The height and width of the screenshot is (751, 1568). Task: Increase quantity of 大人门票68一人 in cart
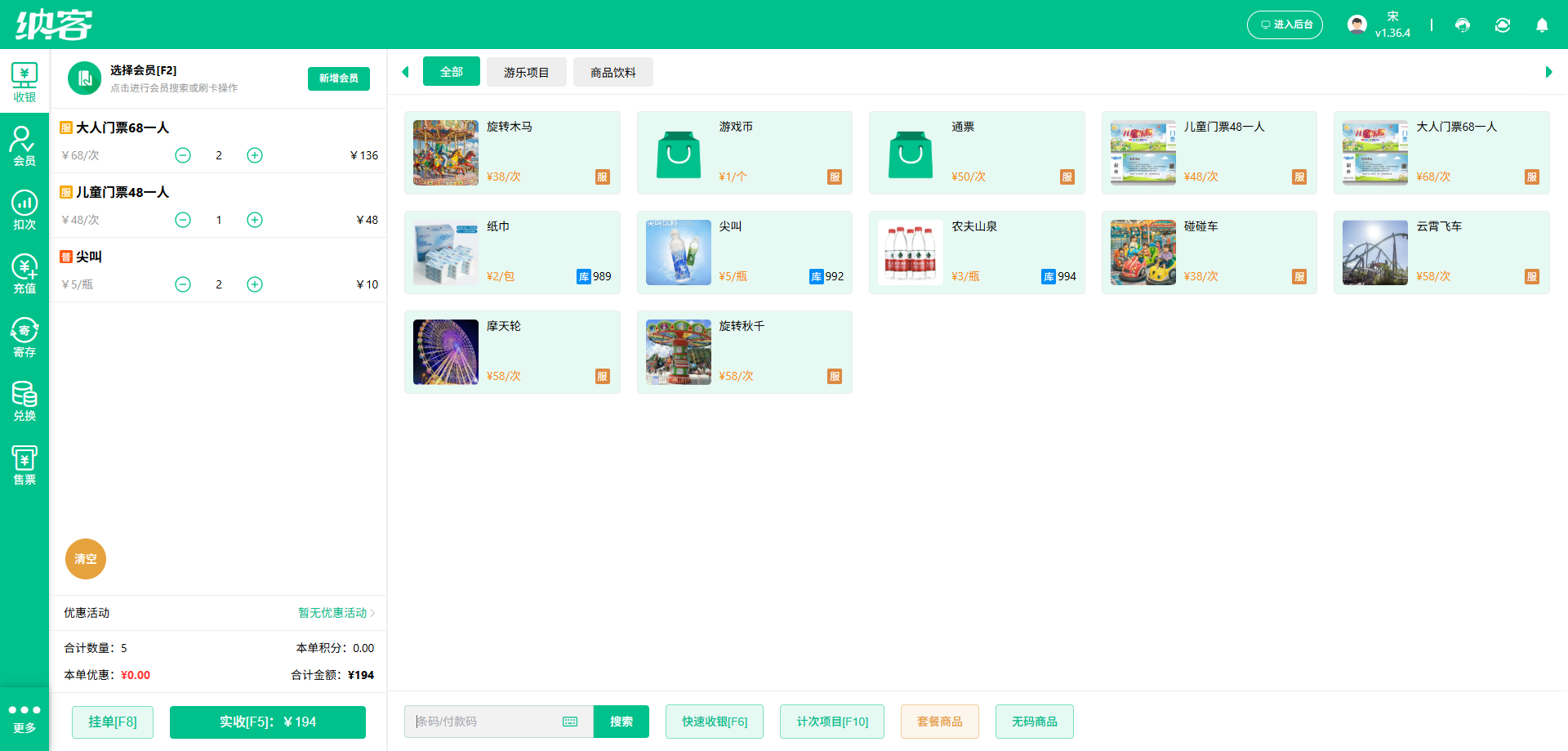point(255,155)
